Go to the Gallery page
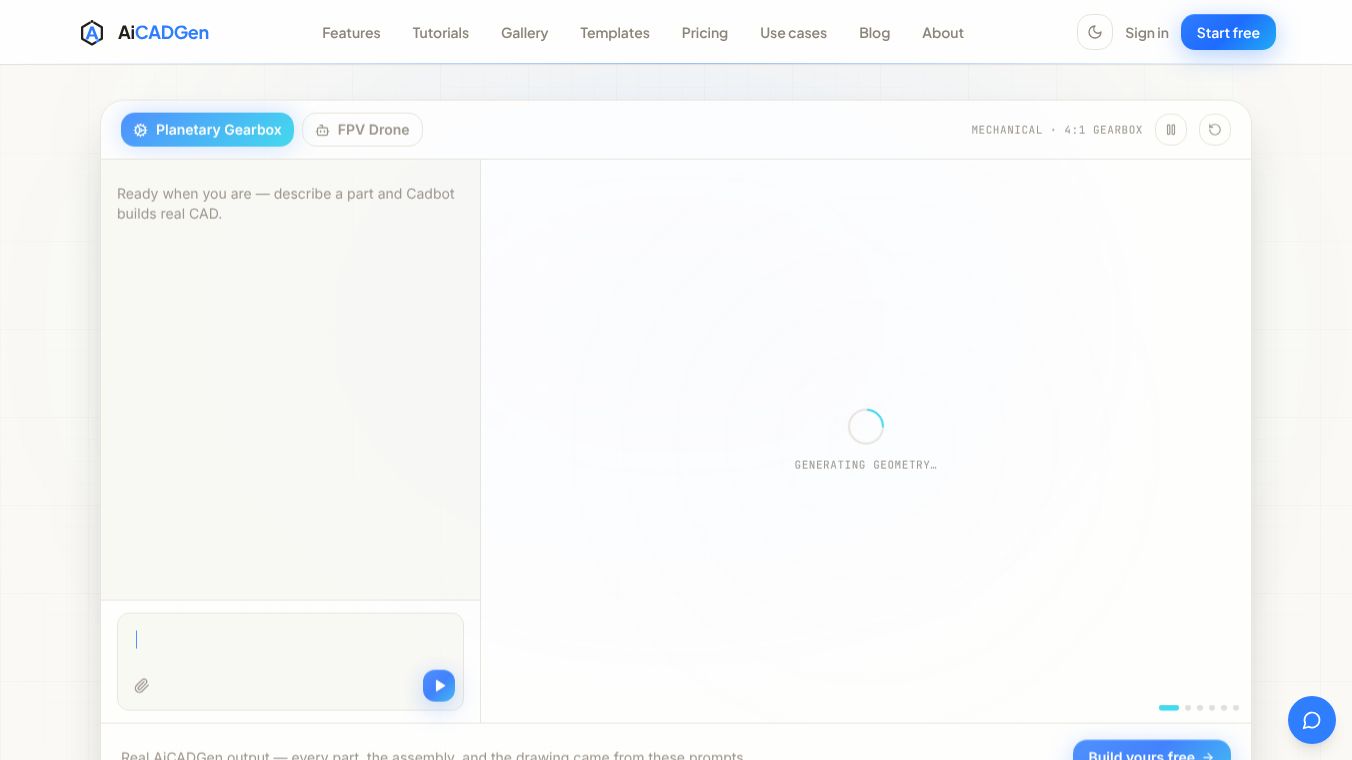The height and width of the screenshot is (760, 1352). click(524, 33)
